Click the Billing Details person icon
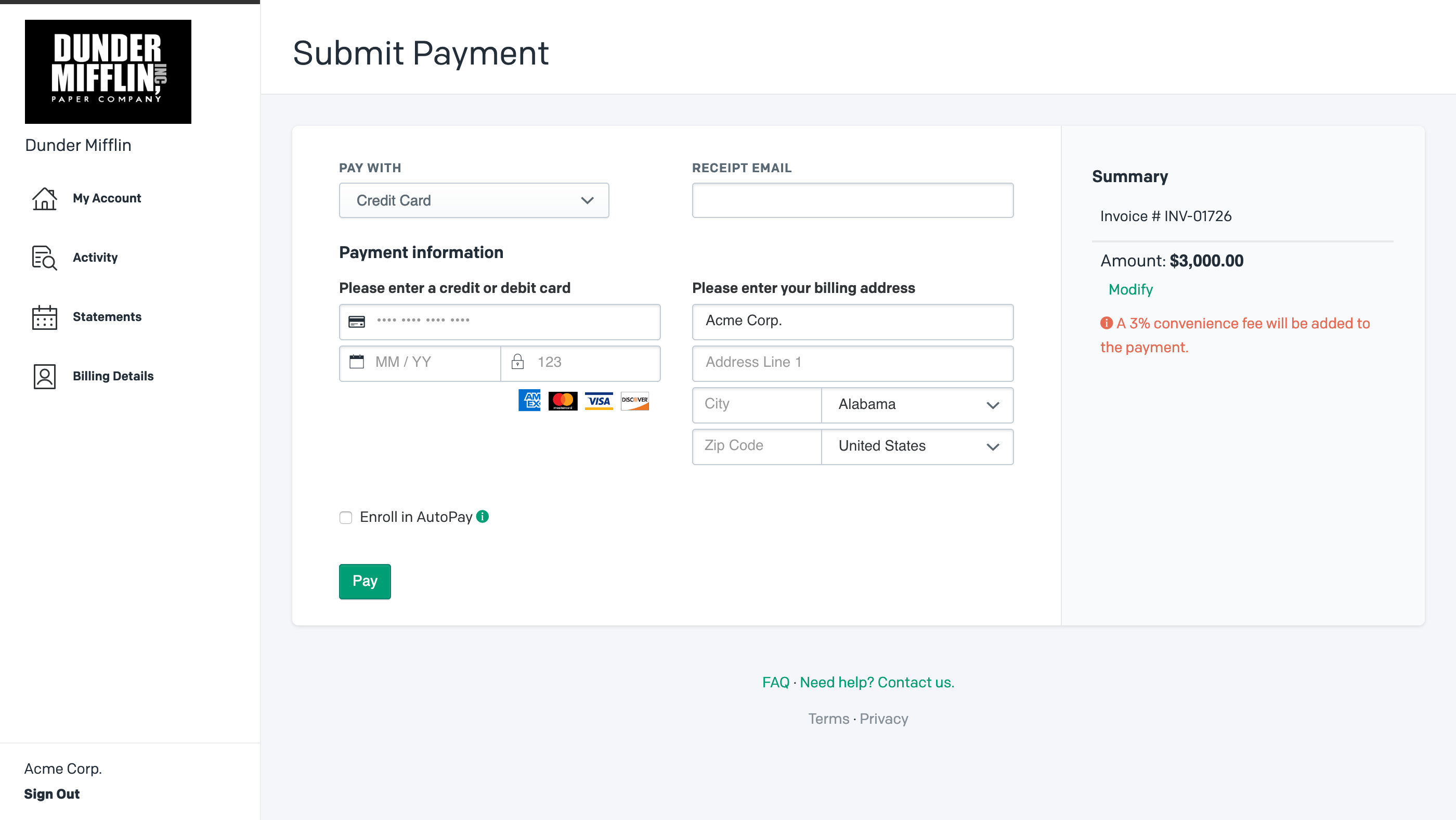1456x820 pixels. [x=44, y=377]
